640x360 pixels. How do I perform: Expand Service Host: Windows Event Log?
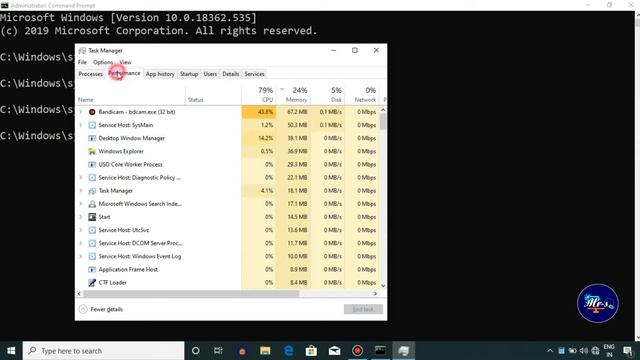tap(81, 256)
